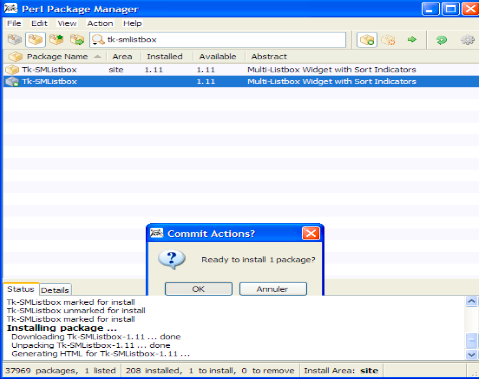The height and width of the screenshot is (379, 479).
Task: Click 'Tk-SMListbox unmarked for install' line
Action: (76, 311)
